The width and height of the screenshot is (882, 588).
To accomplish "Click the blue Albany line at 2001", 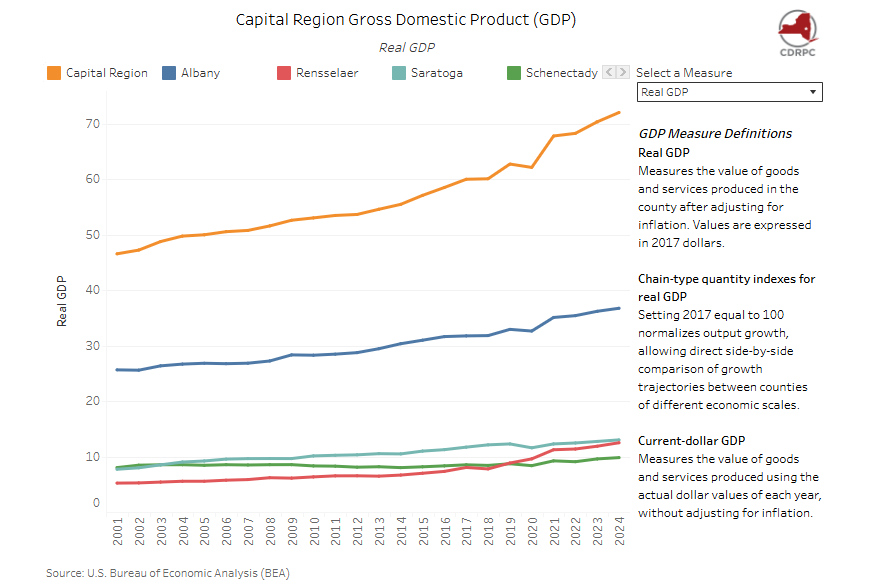I will point(117,370).
